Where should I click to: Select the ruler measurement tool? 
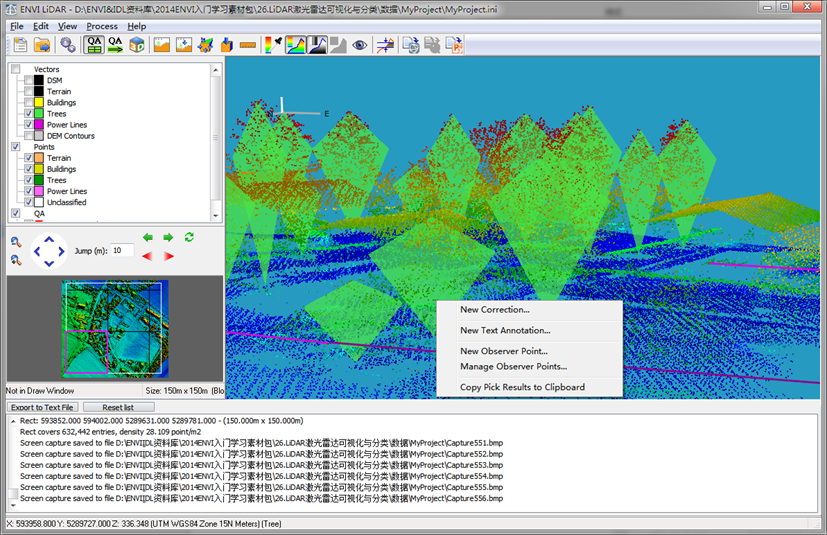click(248, 45)
